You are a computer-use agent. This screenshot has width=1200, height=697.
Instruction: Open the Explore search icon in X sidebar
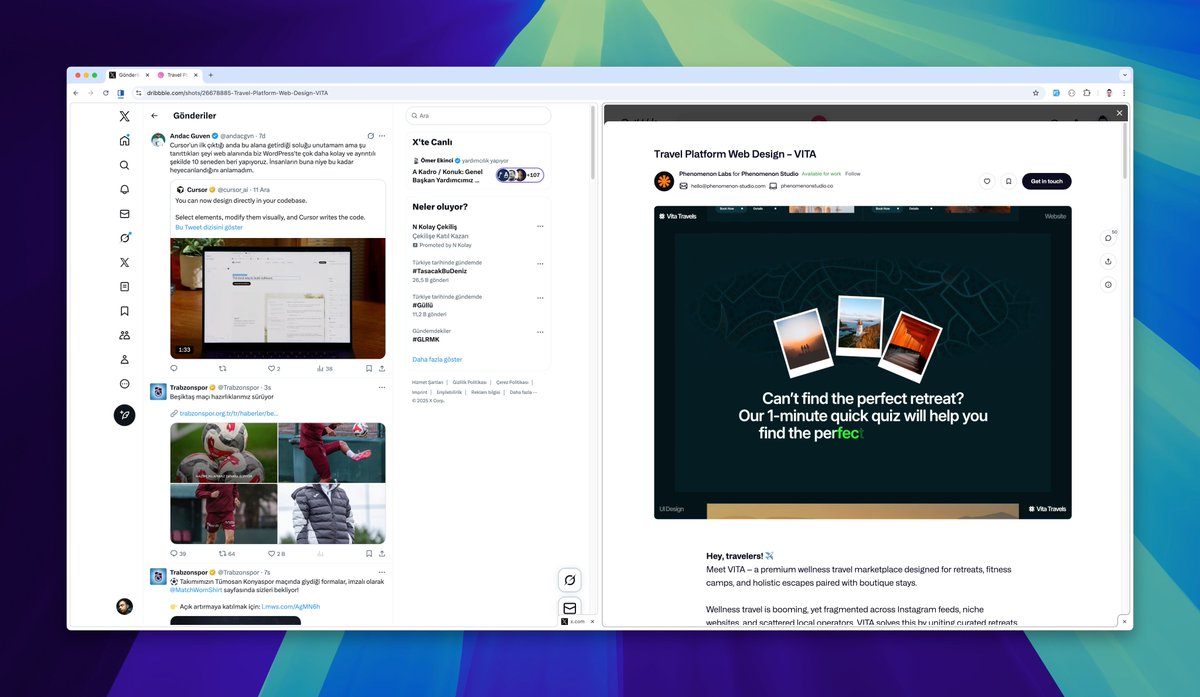(124, 165)
